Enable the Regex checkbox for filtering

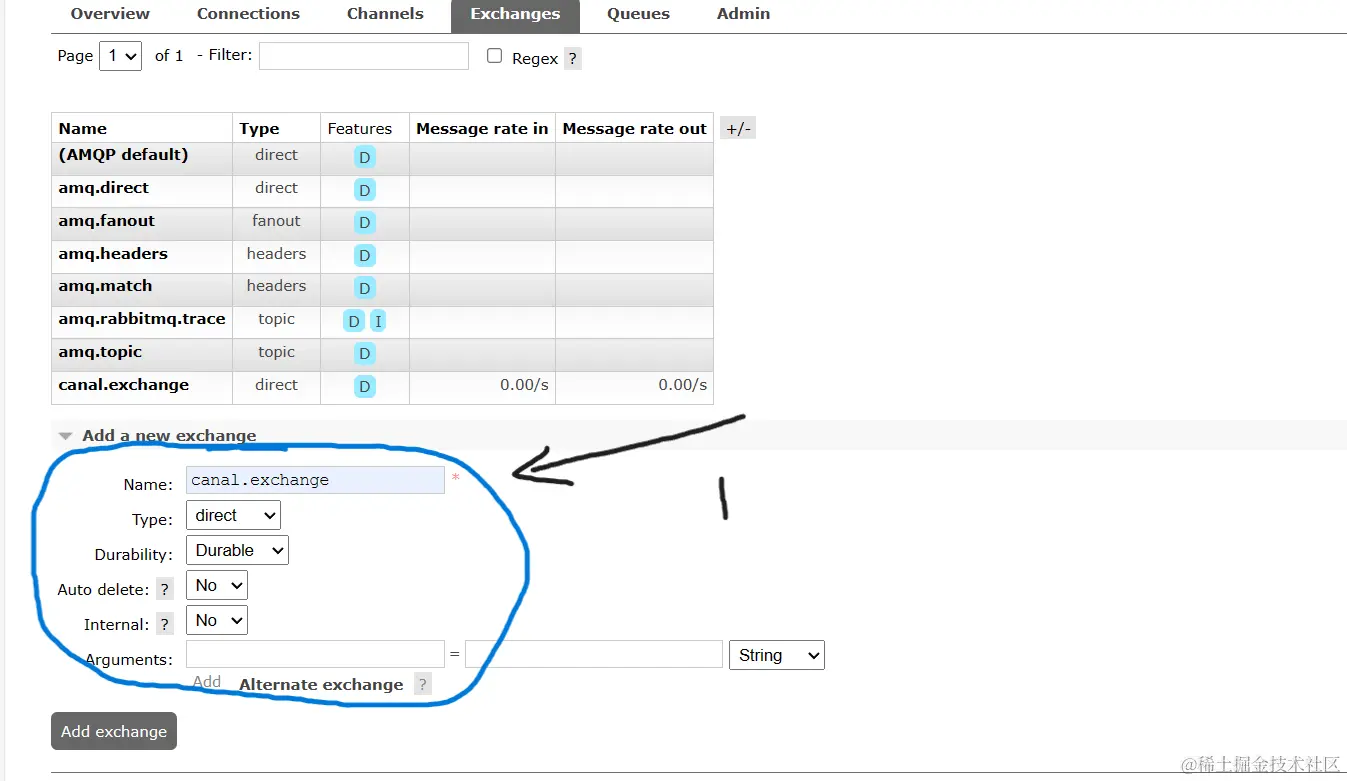[494, 56]
